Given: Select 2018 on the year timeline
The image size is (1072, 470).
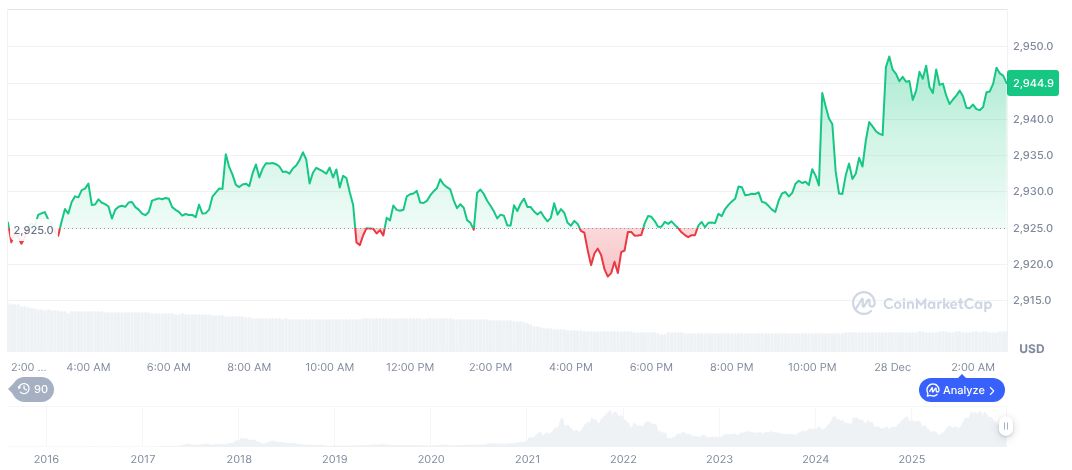Looking at the screenshot, I should point(239,459).
